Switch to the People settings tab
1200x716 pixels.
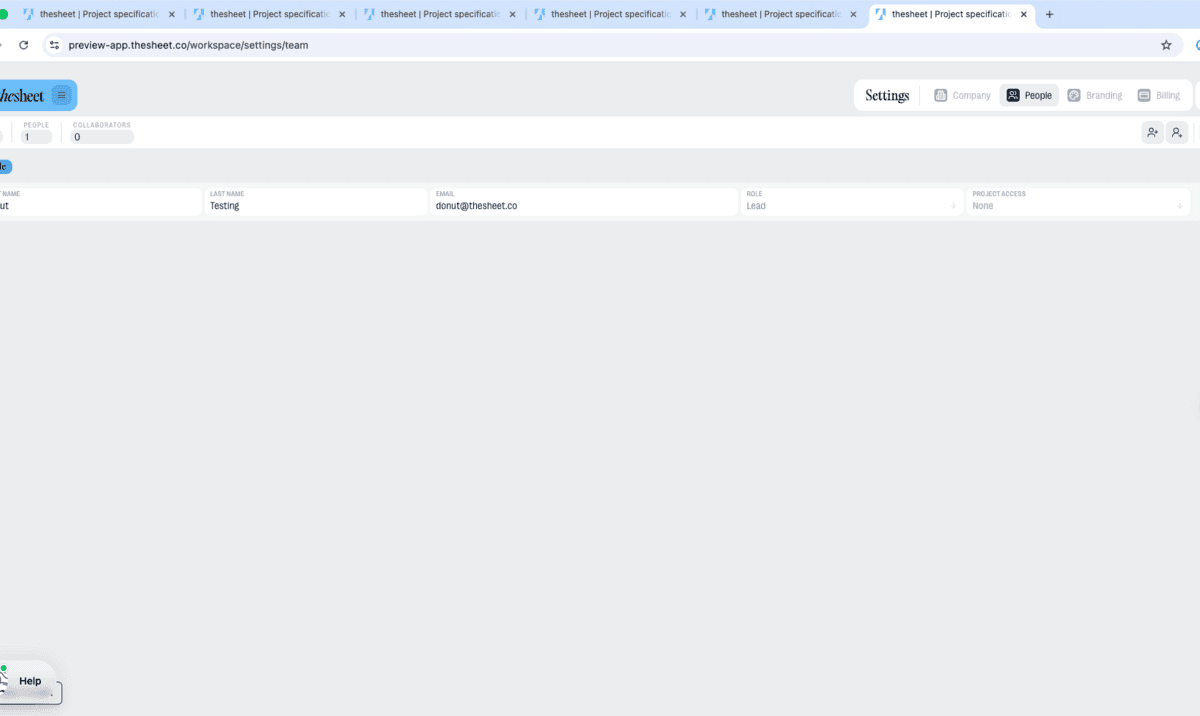click(1029, 96)
